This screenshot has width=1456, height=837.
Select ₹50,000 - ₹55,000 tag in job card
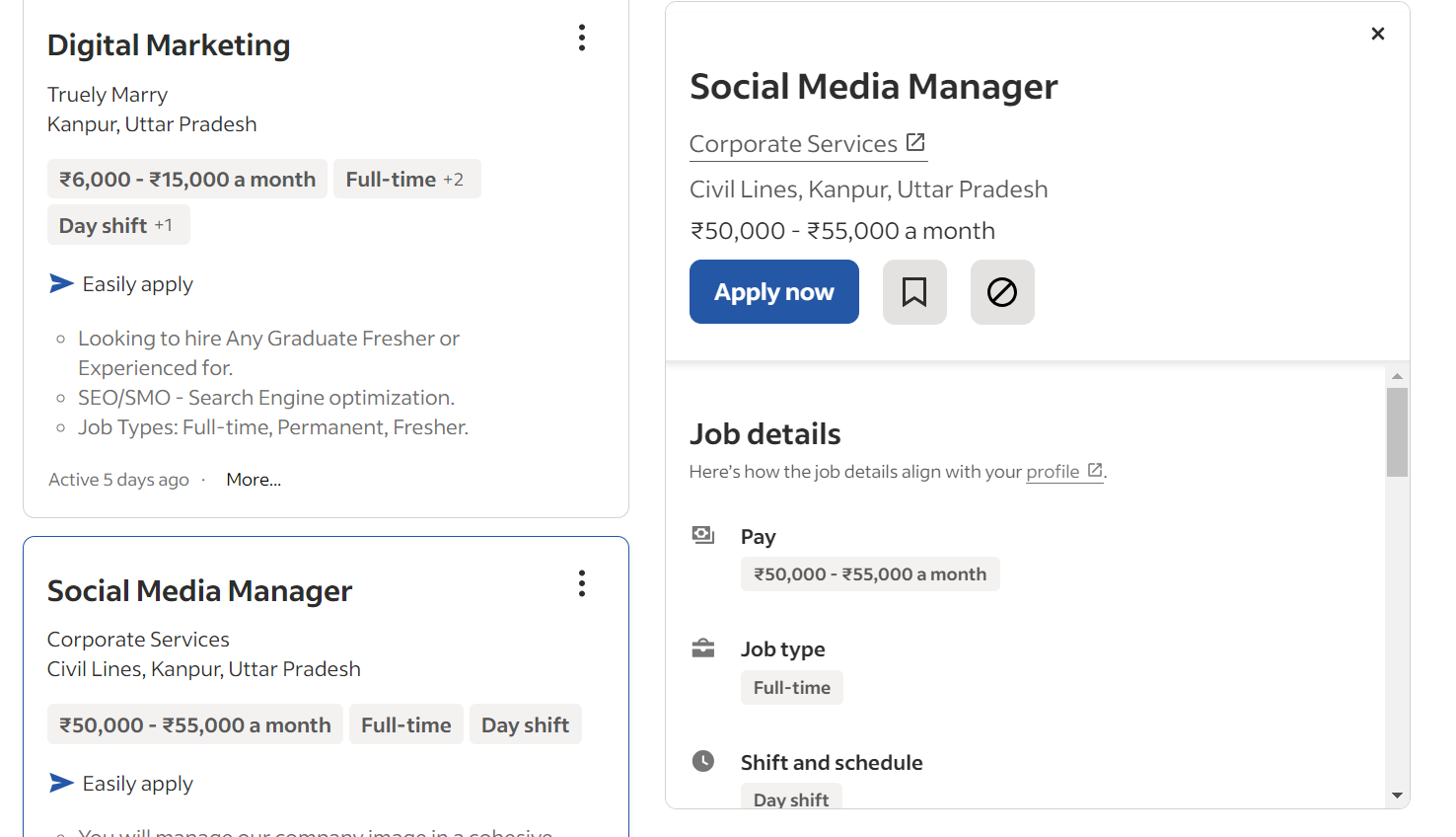click(195, 724)
